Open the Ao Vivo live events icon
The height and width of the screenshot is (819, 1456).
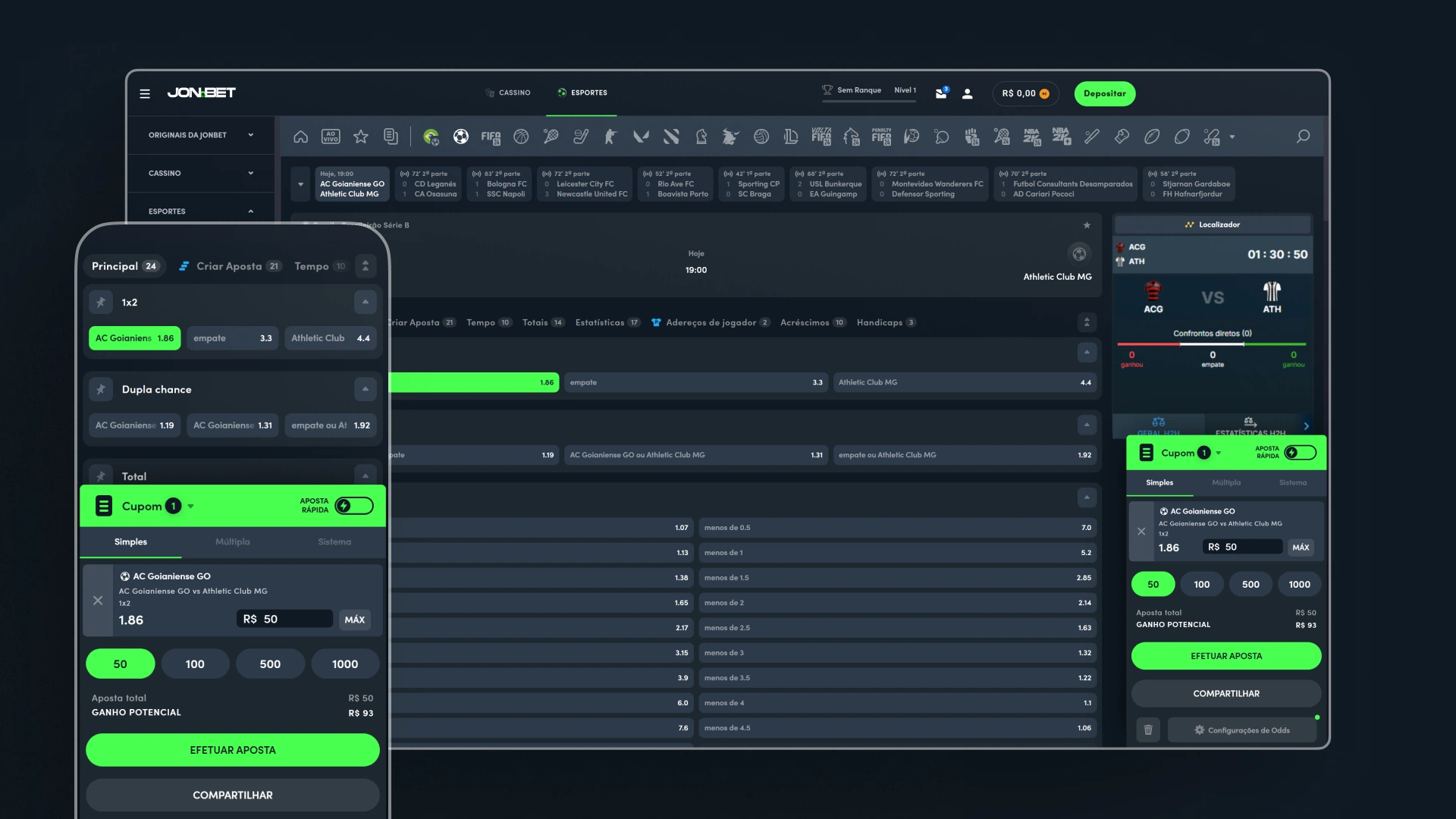coord(331,136)
